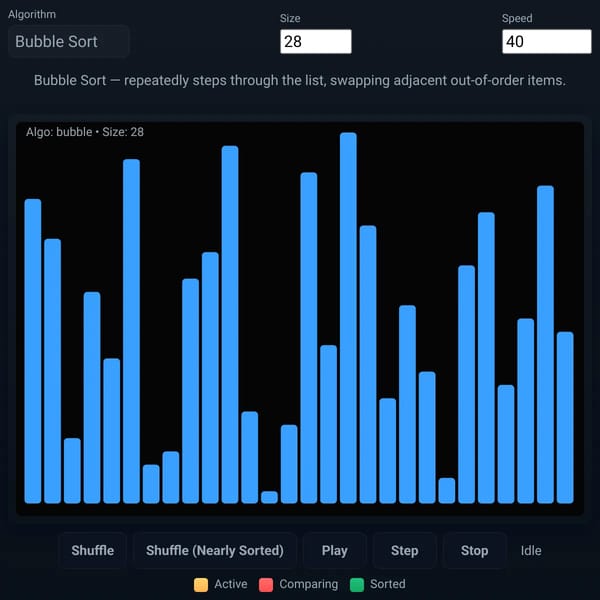Click the Comparing legend text

[x=309, y=584]
